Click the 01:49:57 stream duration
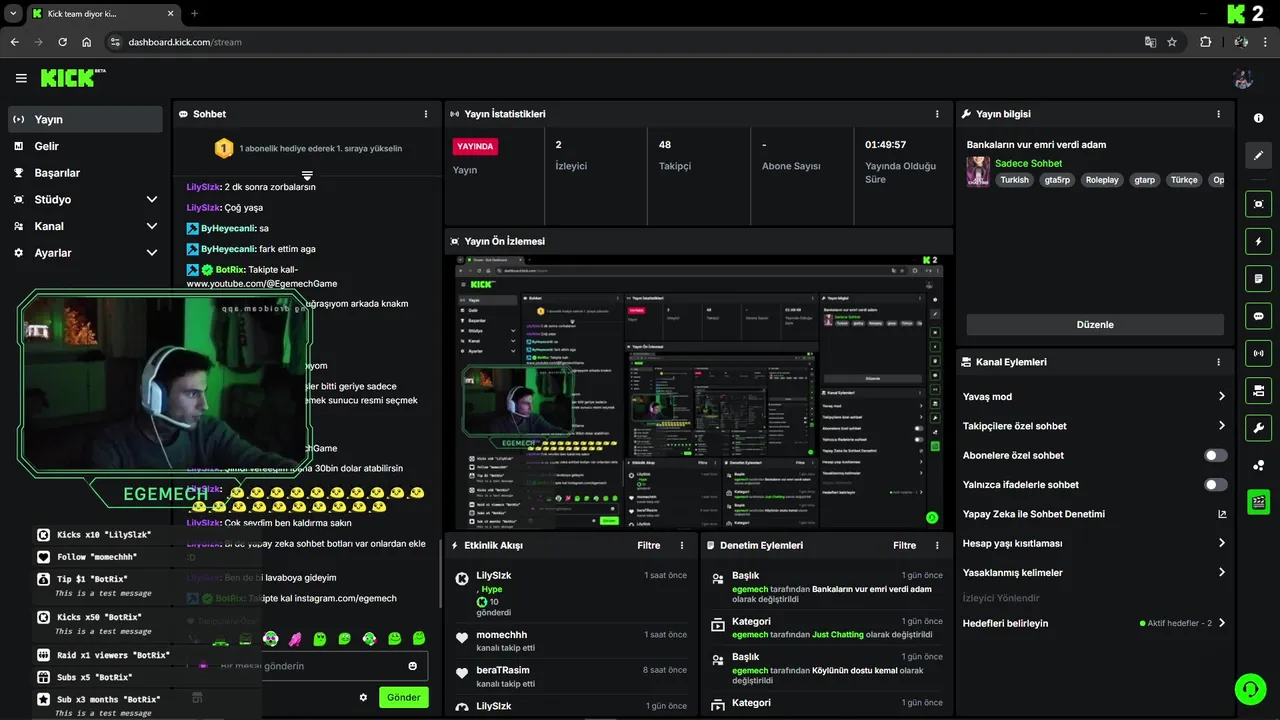1280x720 pixels. coord(885,145)
